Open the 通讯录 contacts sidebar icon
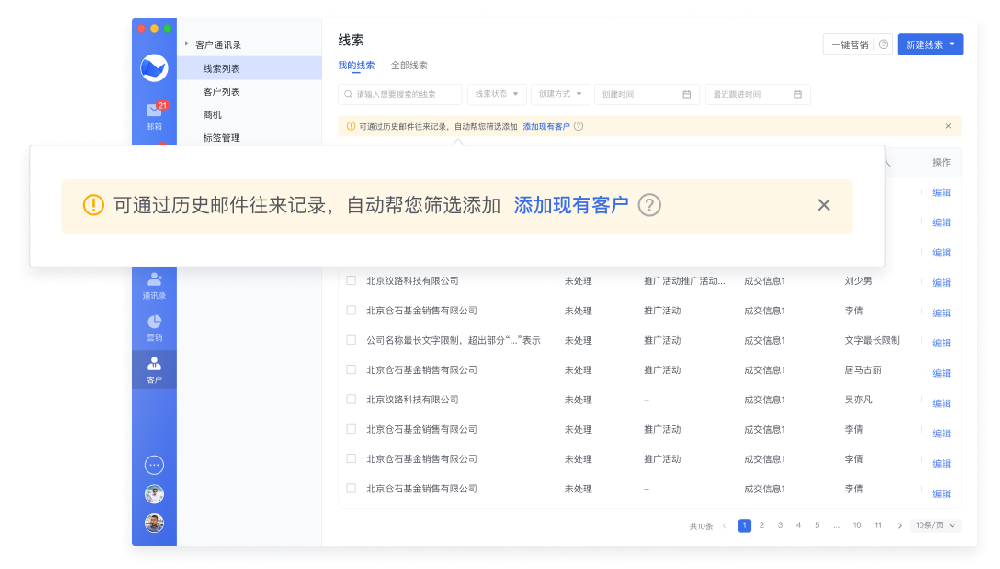Screen dimensions: 1000x569 point(154,280)
